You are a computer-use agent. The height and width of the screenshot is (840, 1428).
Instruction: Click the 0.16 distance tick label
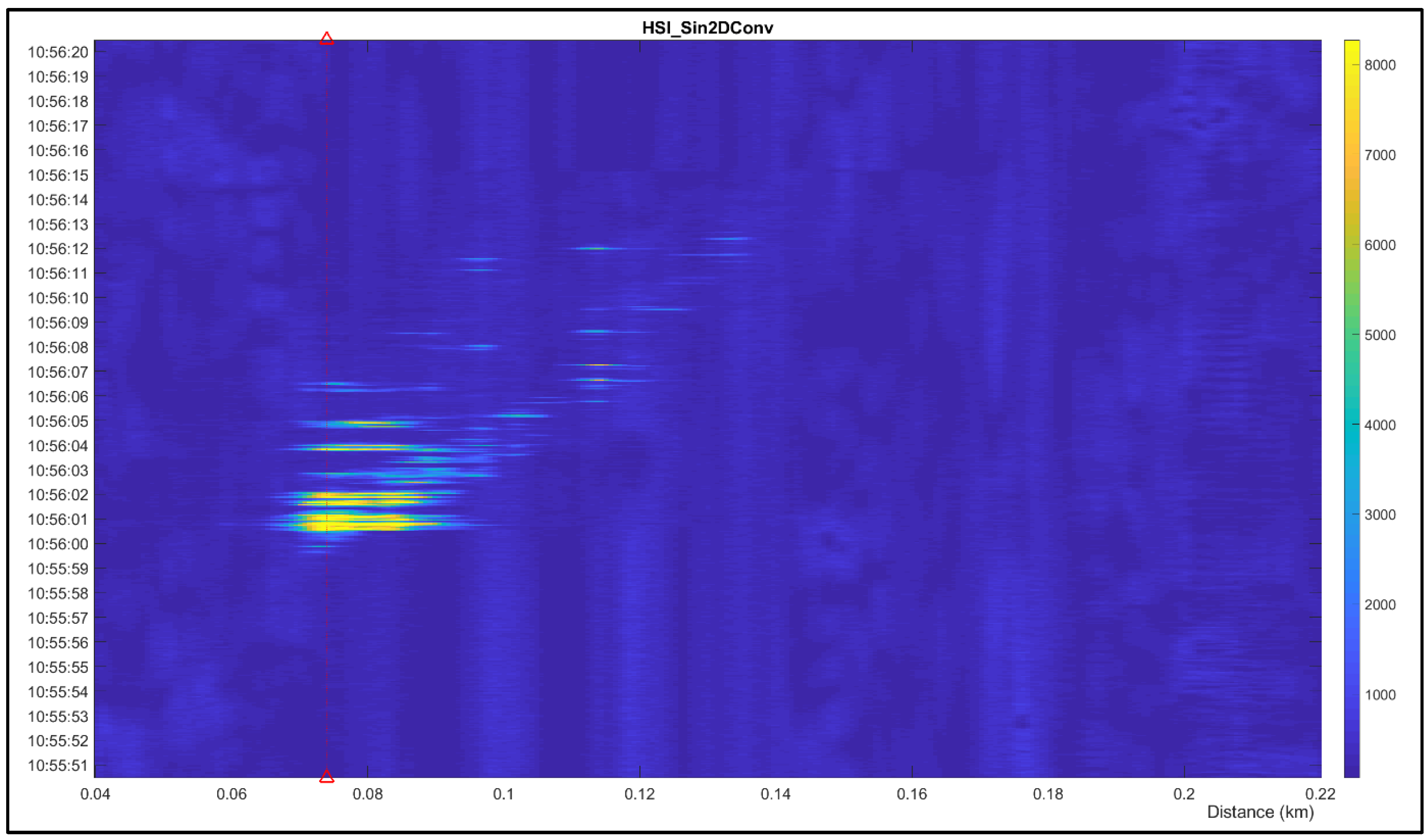[x=912, y=794]
